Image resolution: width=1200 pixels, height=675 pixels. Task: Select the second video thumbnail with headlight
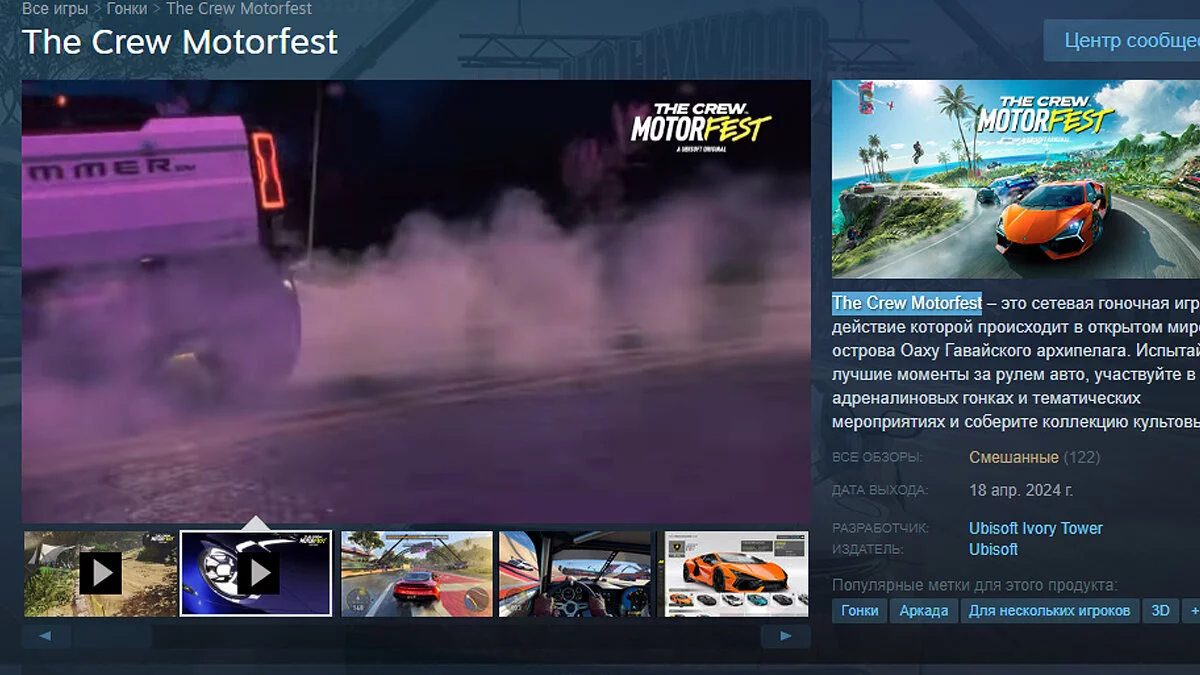[256, 573]
